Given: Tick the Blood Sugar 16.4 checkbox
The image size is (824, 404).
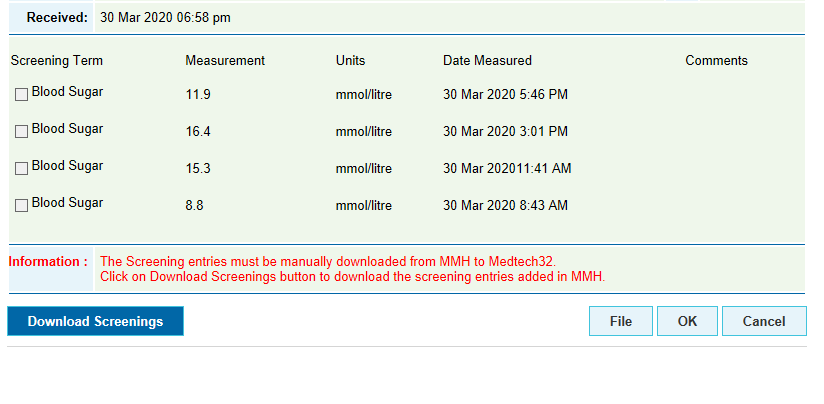Looking at the screenshot, I should (x=21, y=132).
